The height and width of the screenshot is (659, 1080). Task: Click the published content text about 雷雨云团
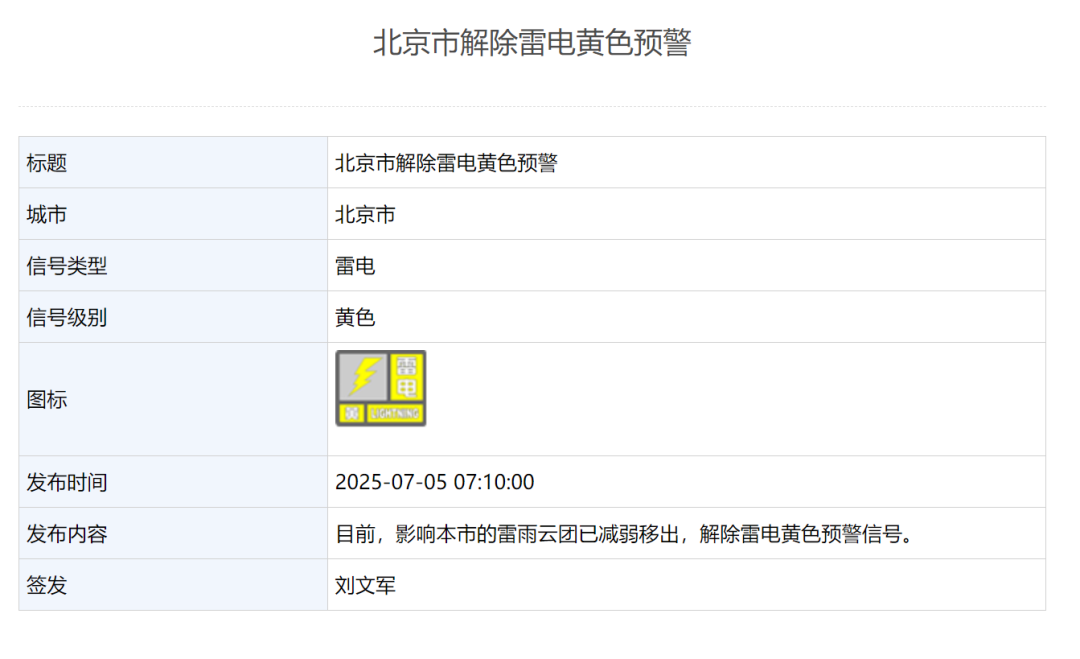tap(625, 534)
